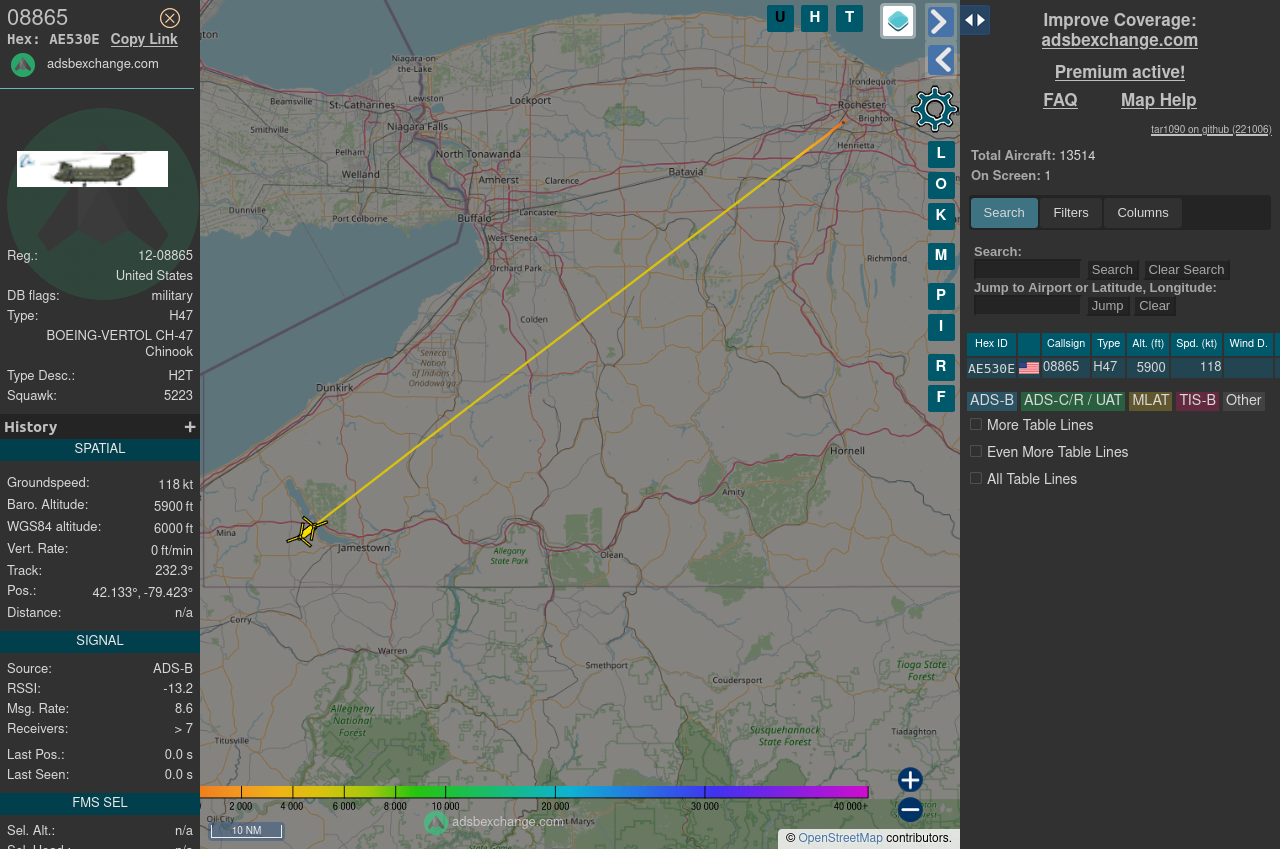Toggle the O map button
The height and width of the screenshot is (849, 1280).
click(x=941, y=185)
